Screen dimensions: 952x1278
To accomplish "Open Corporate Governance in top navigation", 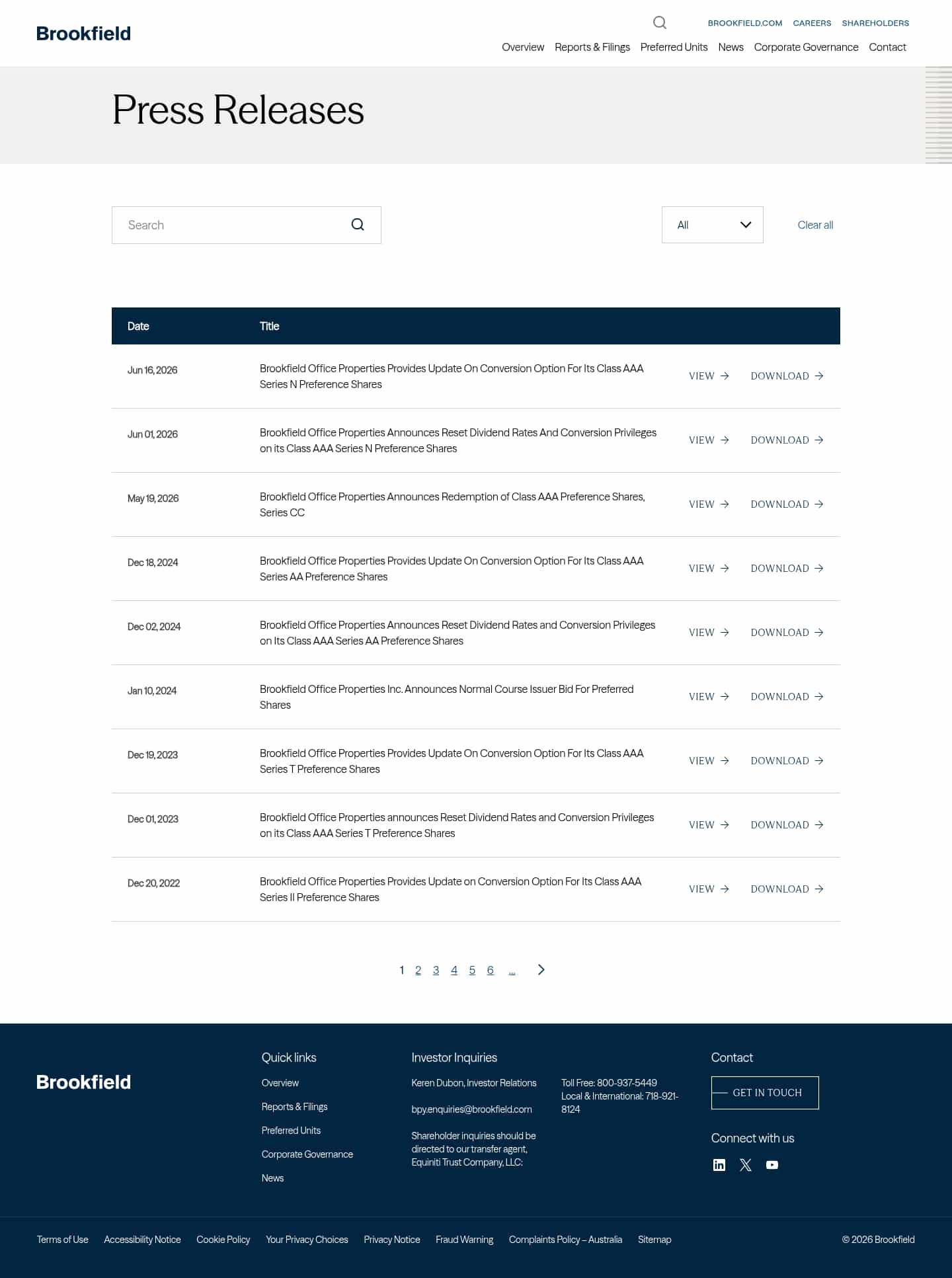I will [806, 47].
